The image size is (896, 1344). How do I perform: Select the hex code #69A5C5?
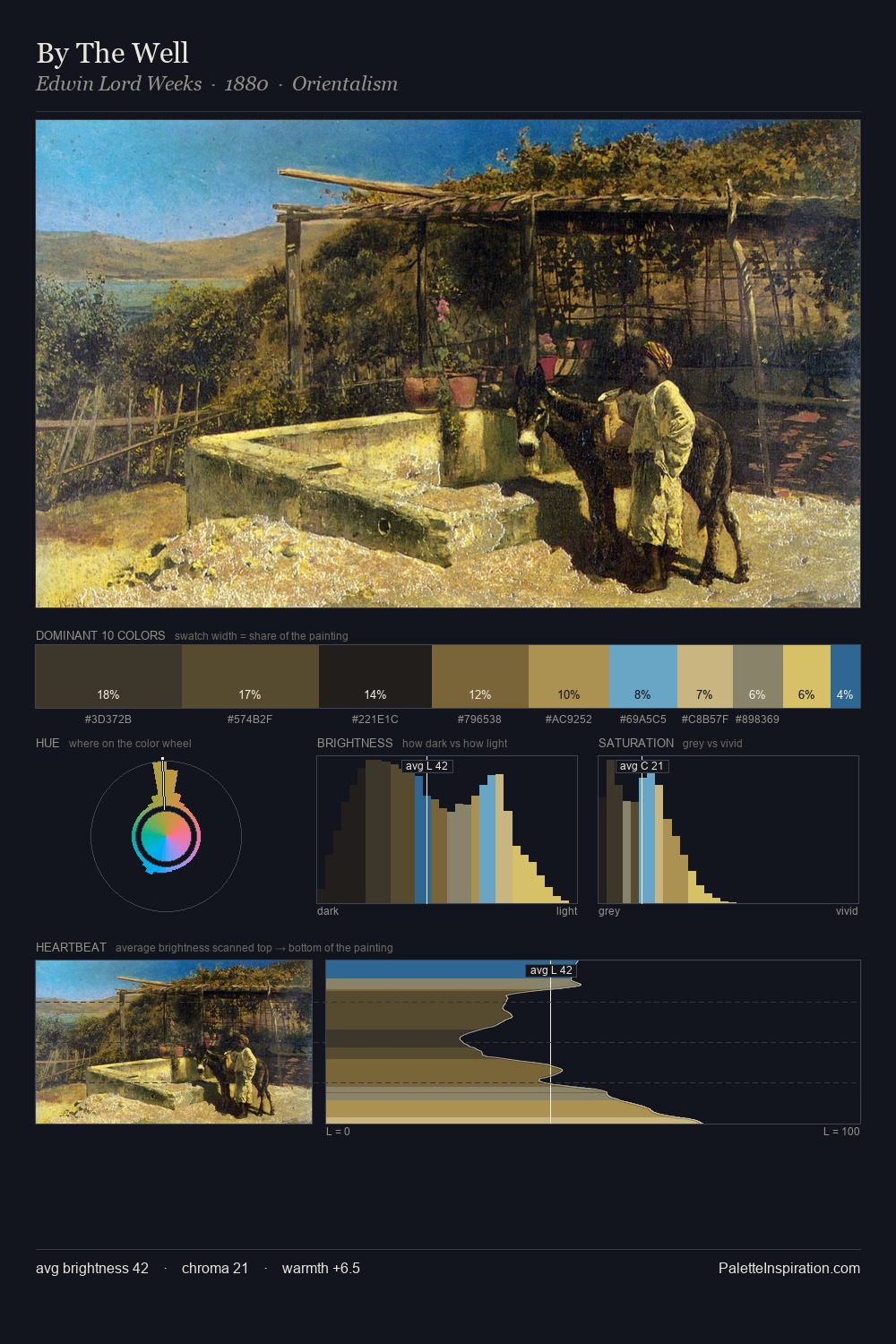(642, 719)
